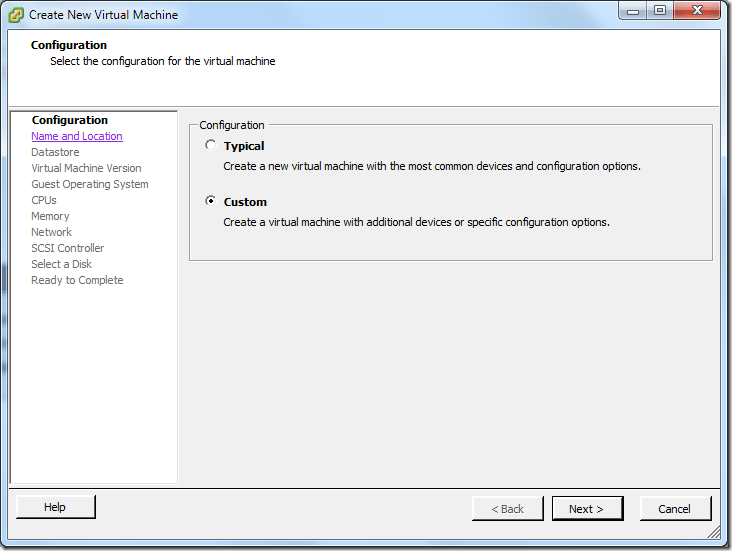Image resolution: width=732 pixels, height=551 pixels.
Task: Click the Network step in sidebar
Action: pos(51,232)
